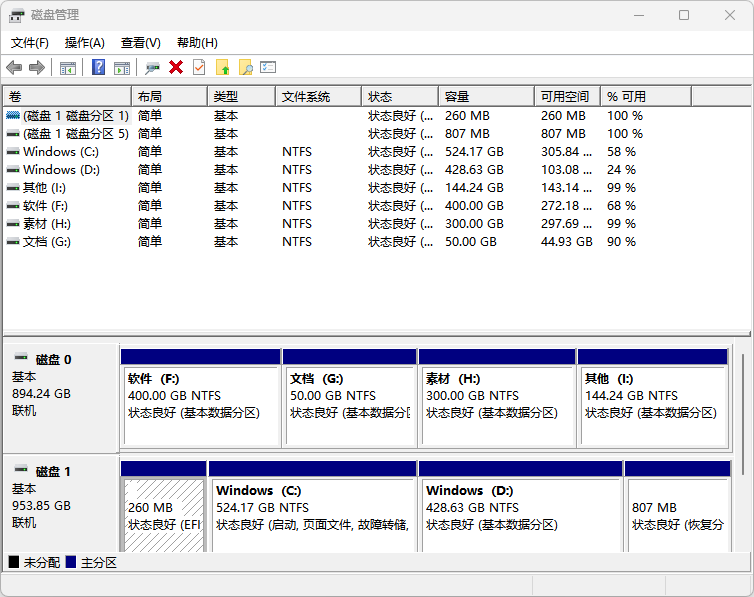This screenshot has height=597, width=754.
Task: Open the 查看(V) menu
Action: (140, 43)
